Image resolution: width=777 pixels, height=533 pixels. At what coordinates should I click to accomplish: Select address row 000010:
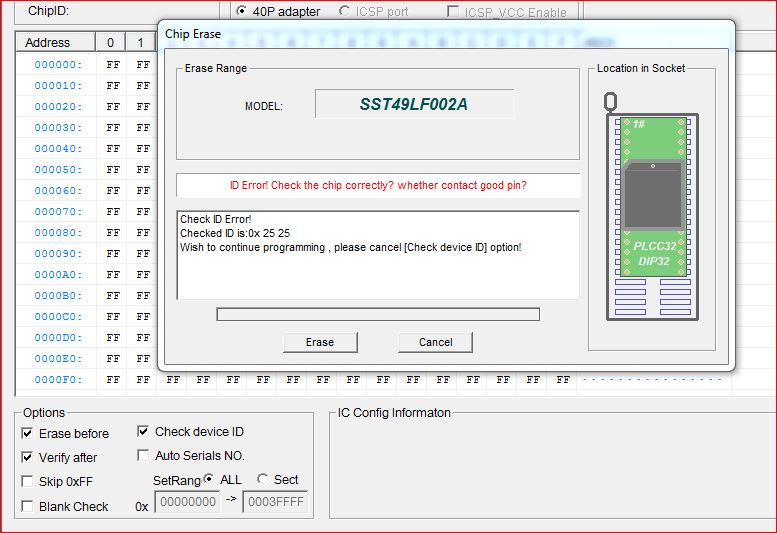(58, 86)
